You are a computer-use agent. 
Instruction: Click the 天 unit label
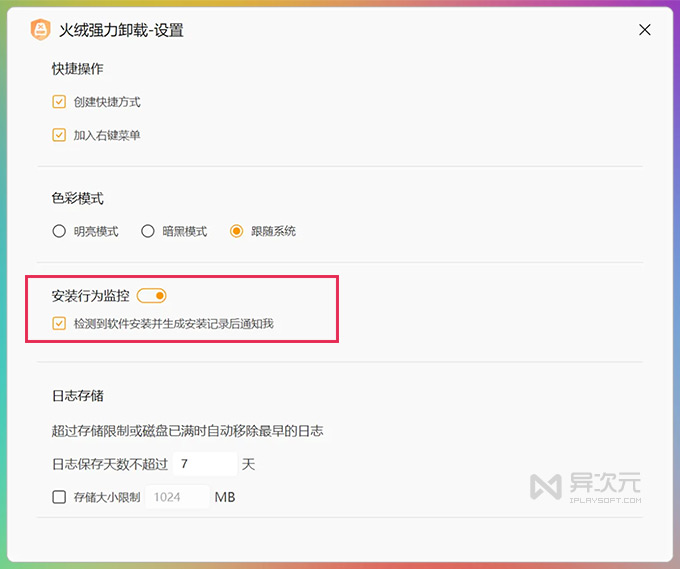(x=248, y=464)
